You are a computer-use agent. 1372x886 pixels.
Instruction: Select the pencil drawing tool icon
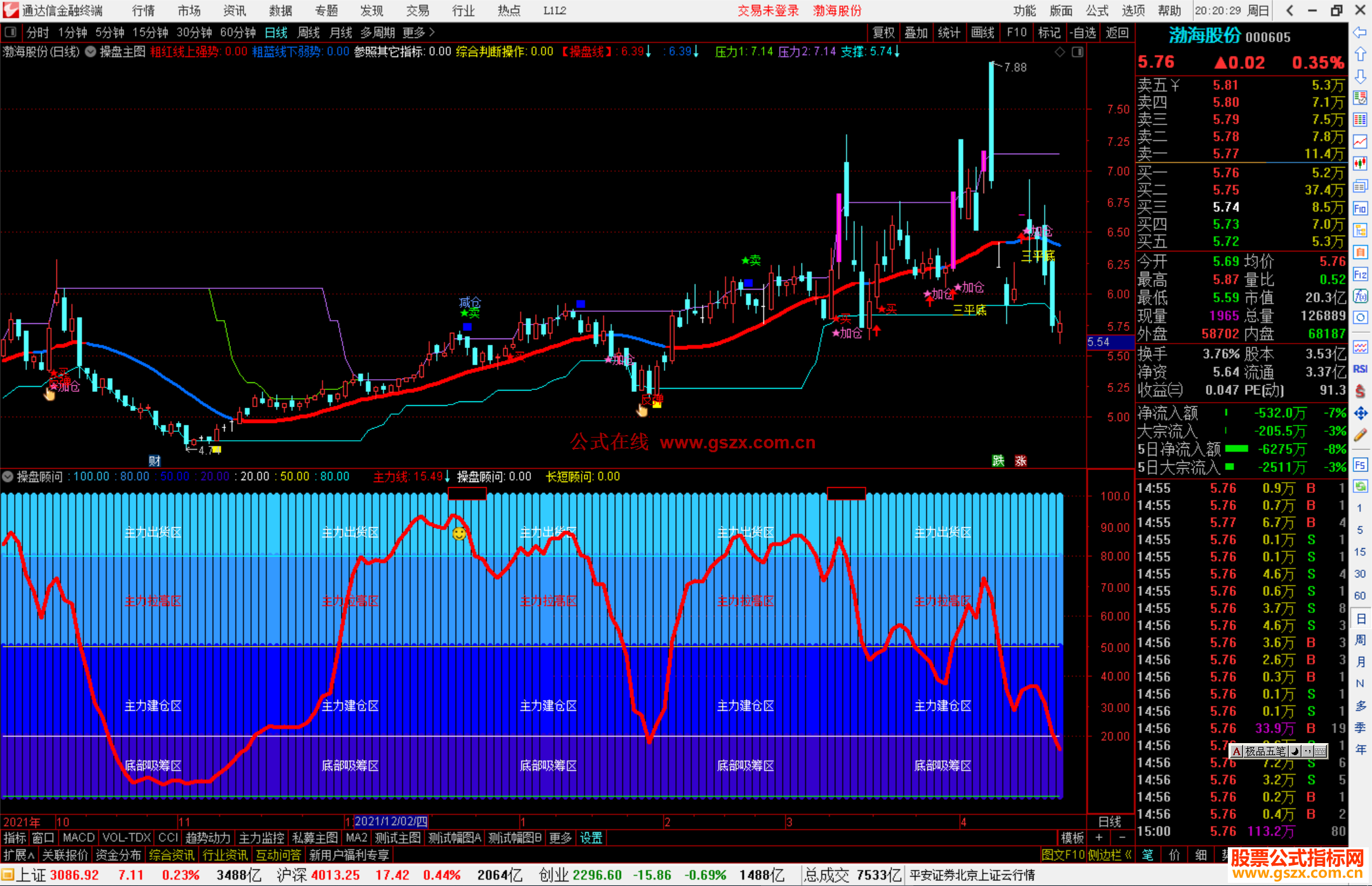click(x=1360, y=436)
